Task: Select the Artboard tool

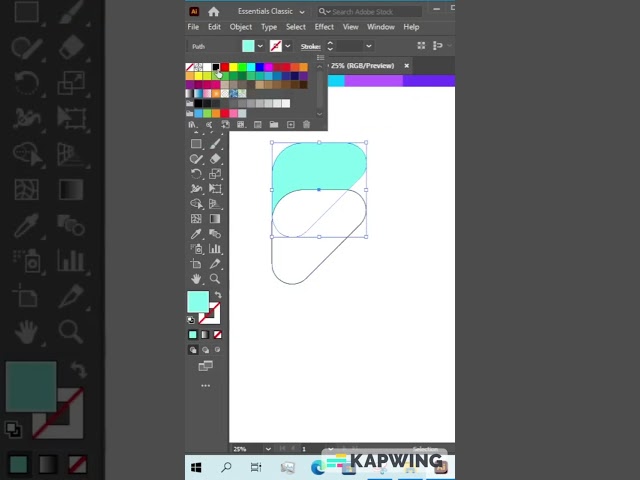Action: click(196, 264)
